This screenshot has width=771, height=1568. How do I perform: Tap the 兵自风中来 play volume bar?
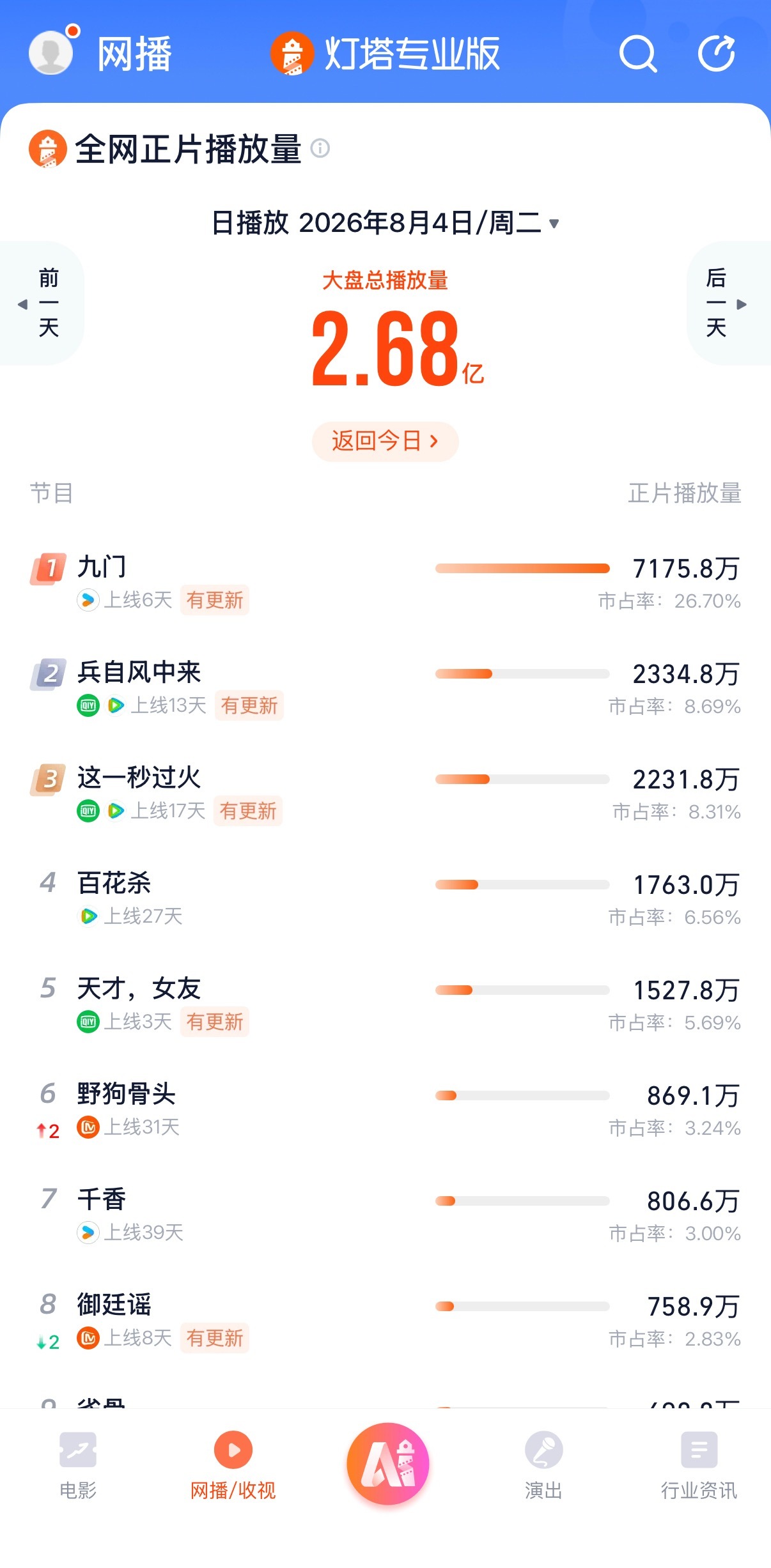click(x=522, y=673)
